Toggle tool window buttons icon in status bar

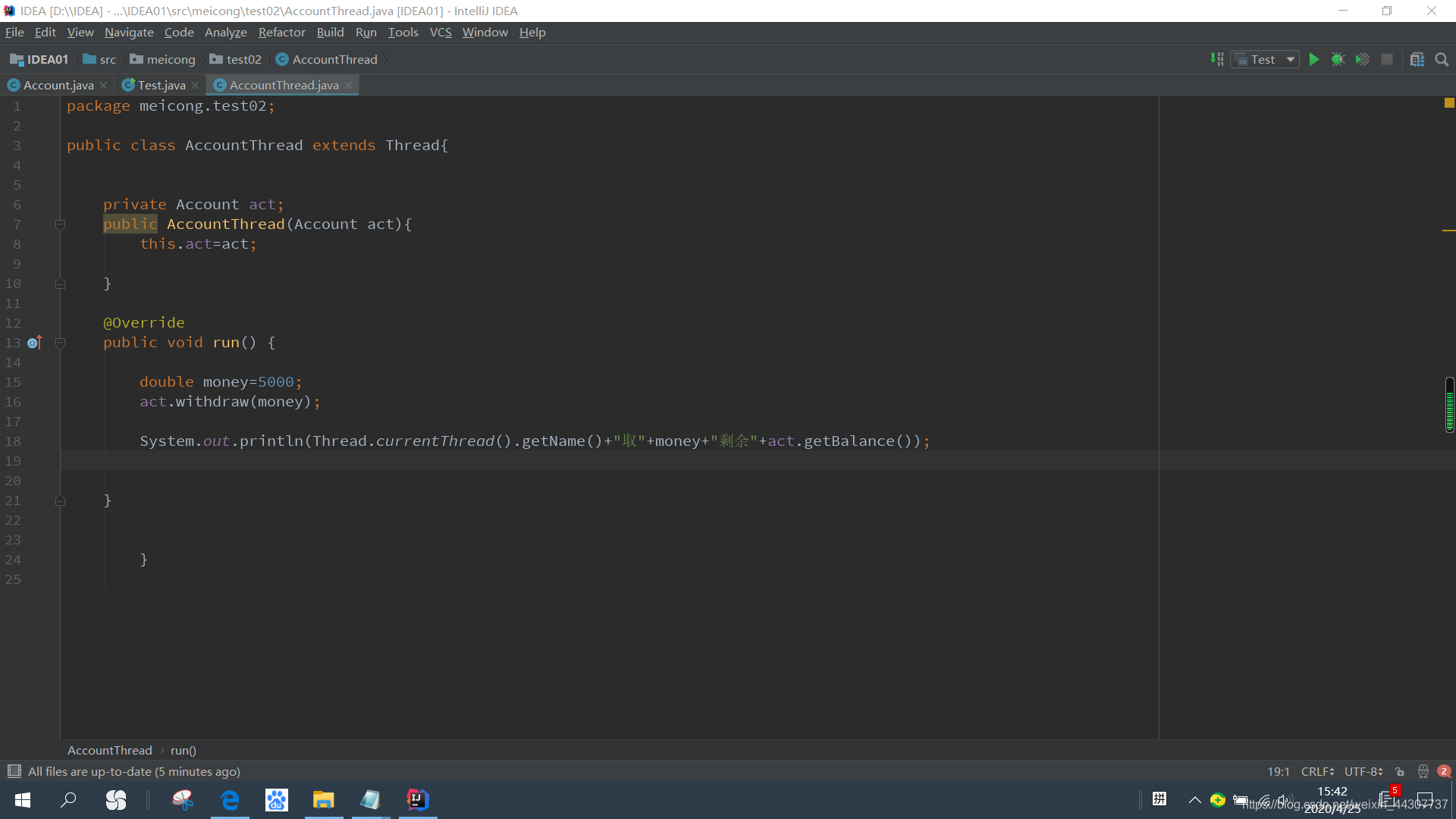pos(14,771)
